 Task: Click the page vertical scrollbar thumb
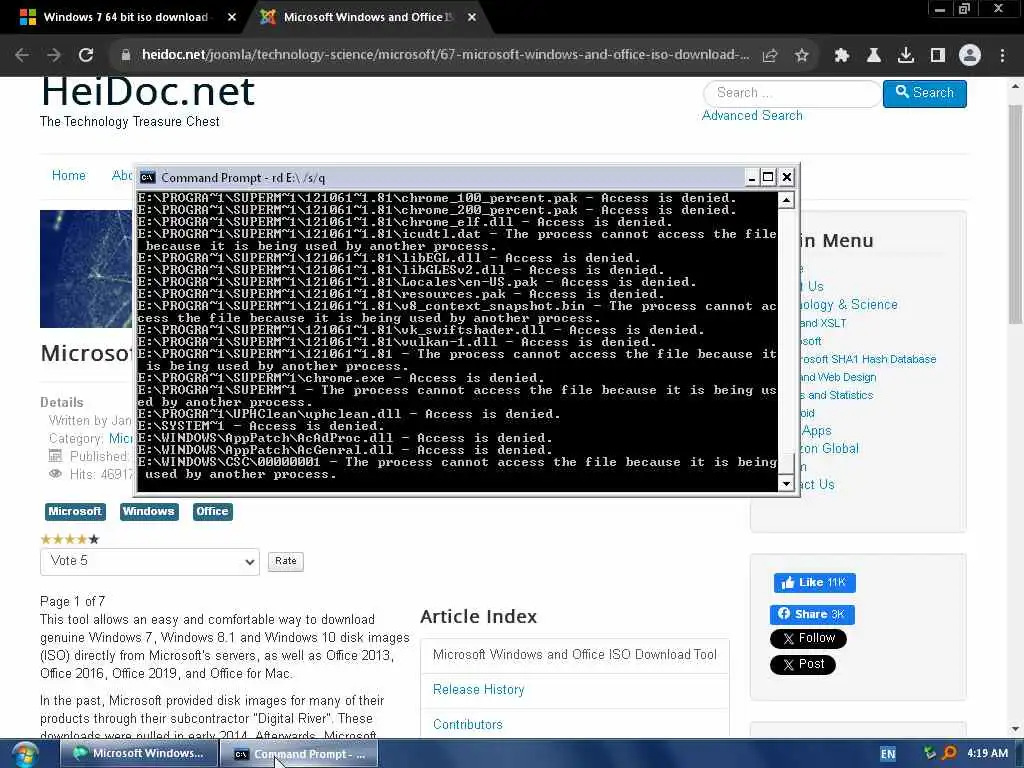(1016, 212)
